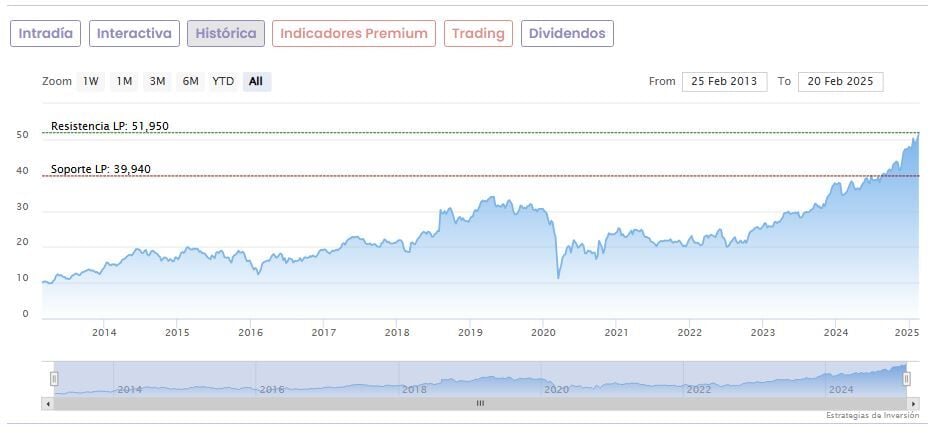Open the Interactiva tab
The width and height of the screenshot is (939, 433).
(134, 33)
